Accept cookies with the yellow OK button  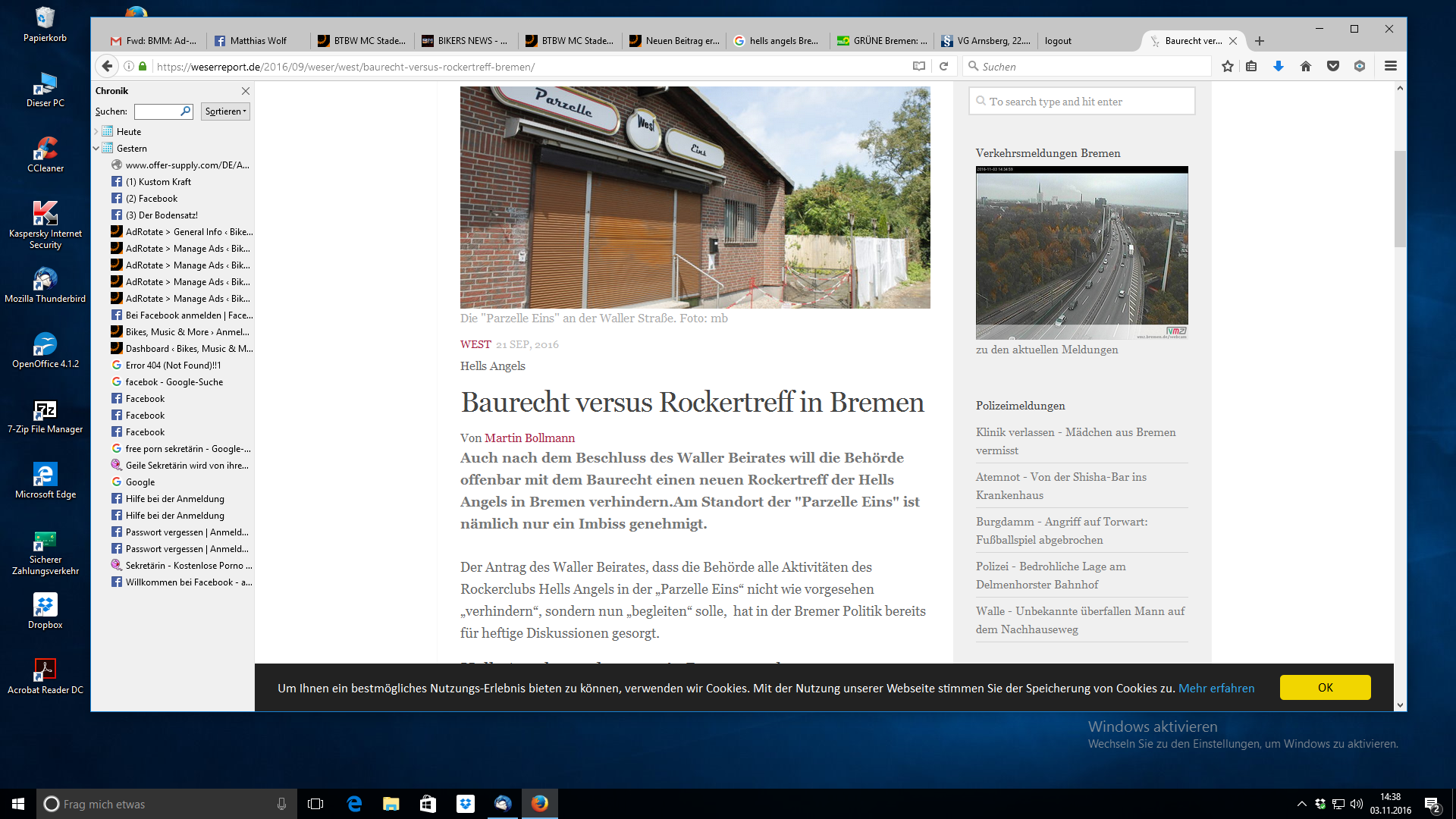(1325, 688)
